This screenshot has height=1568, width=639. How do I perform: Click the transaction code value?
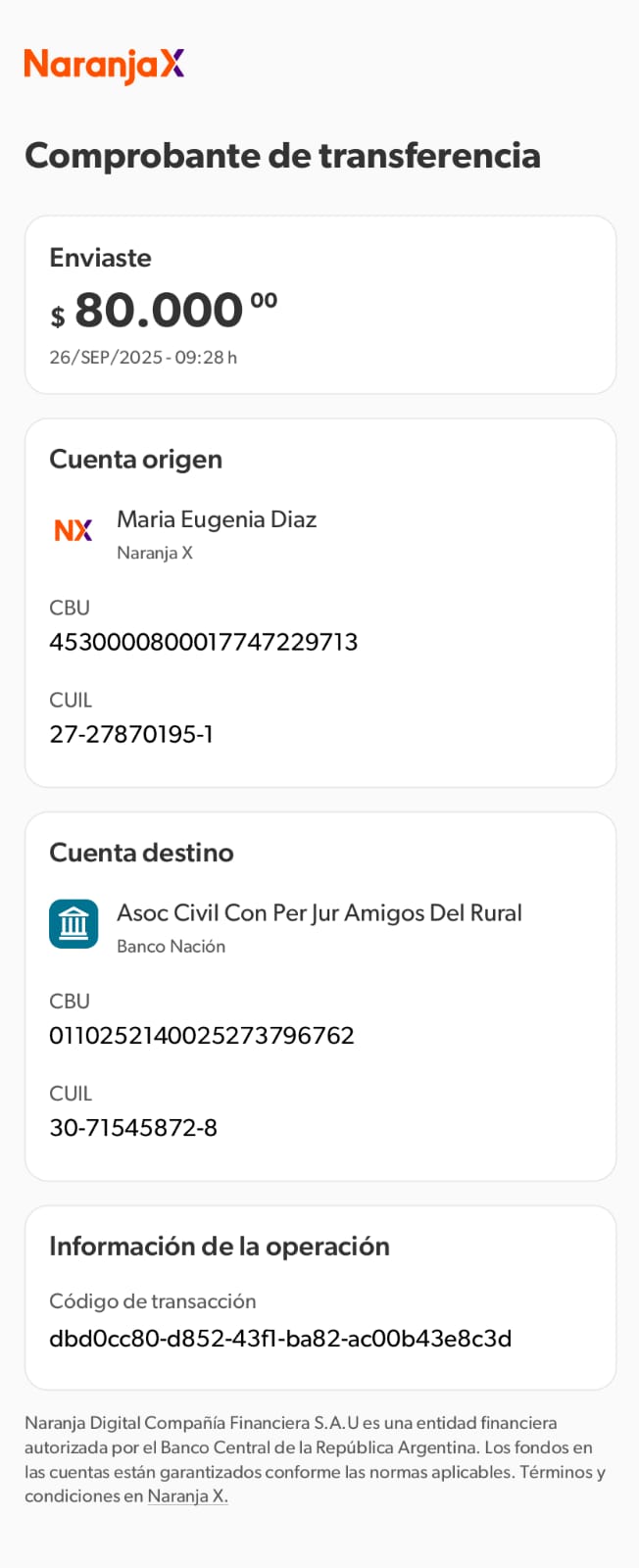pyautogui.click(x=280, y=1339)
